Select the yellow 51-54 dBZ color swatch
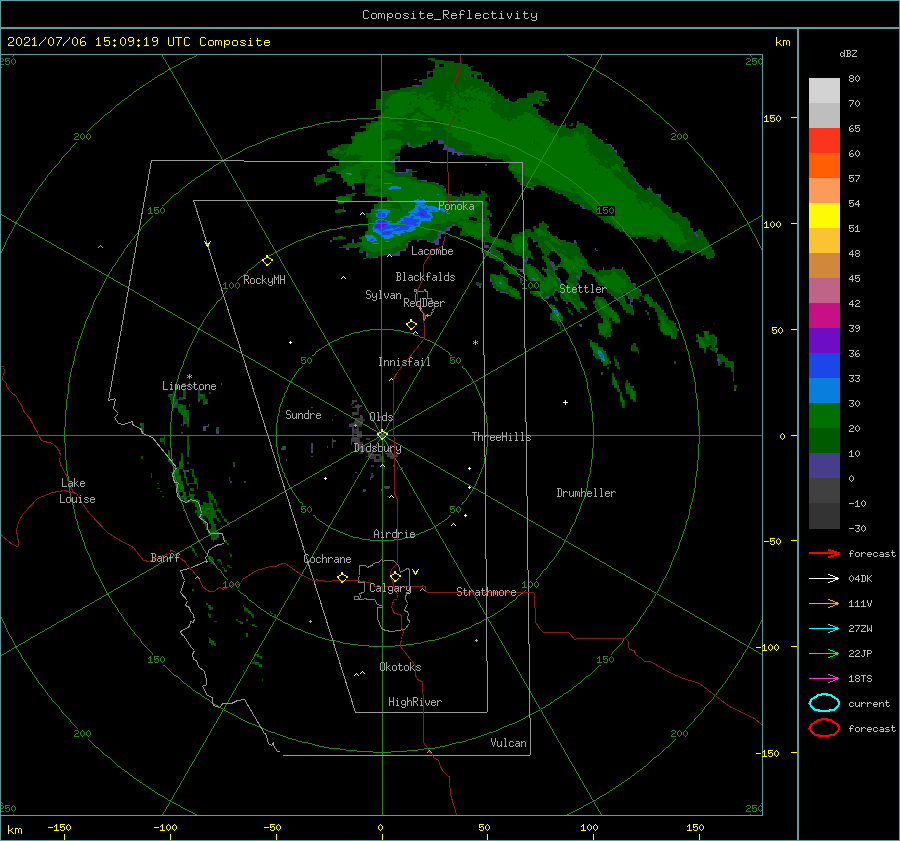The height and width of the screenshot is (841, 900). [x=824, y=216]
